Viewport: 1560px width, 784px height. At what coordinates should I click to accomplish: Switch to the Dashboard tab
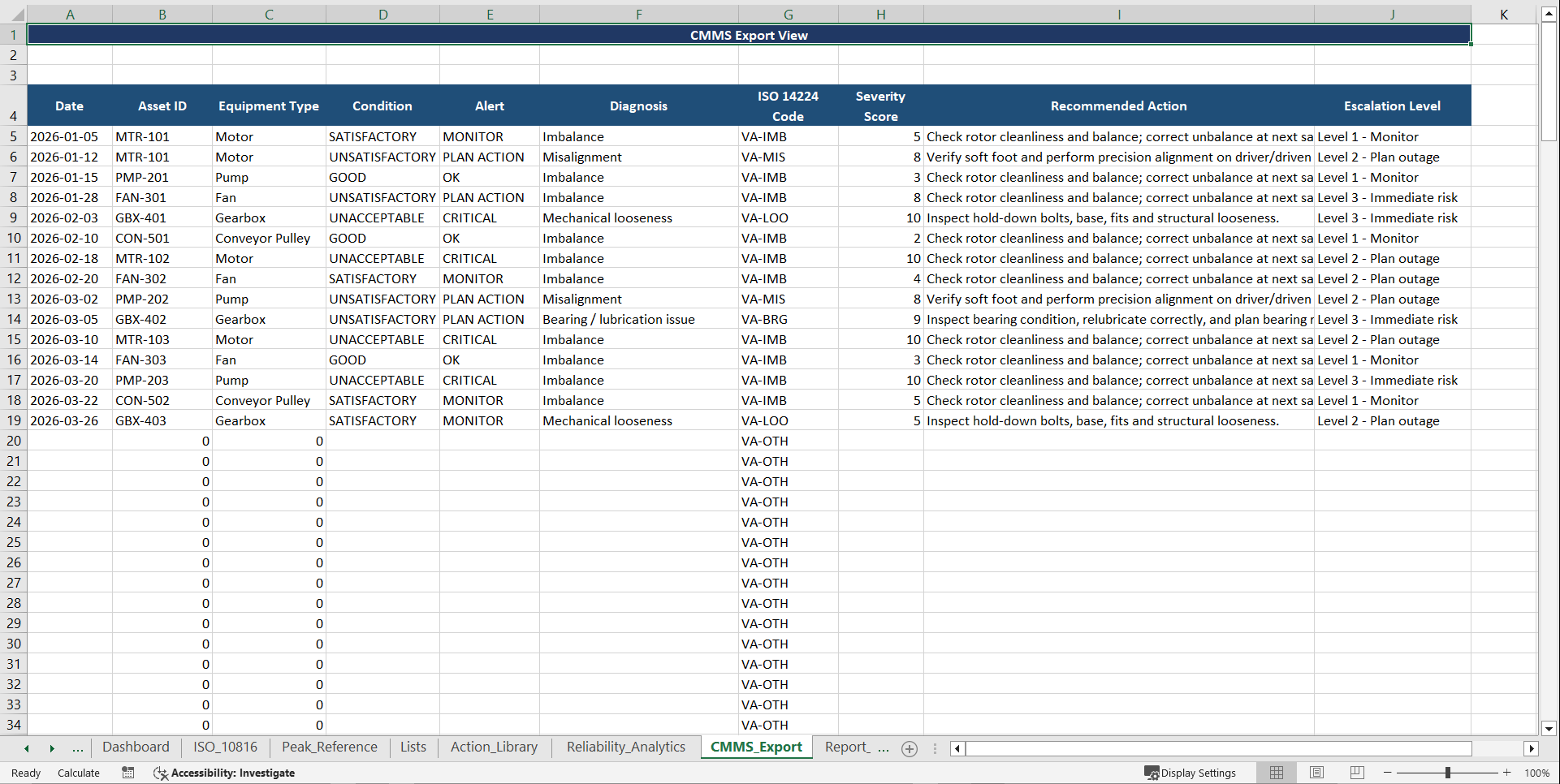(x=136, y=747)
